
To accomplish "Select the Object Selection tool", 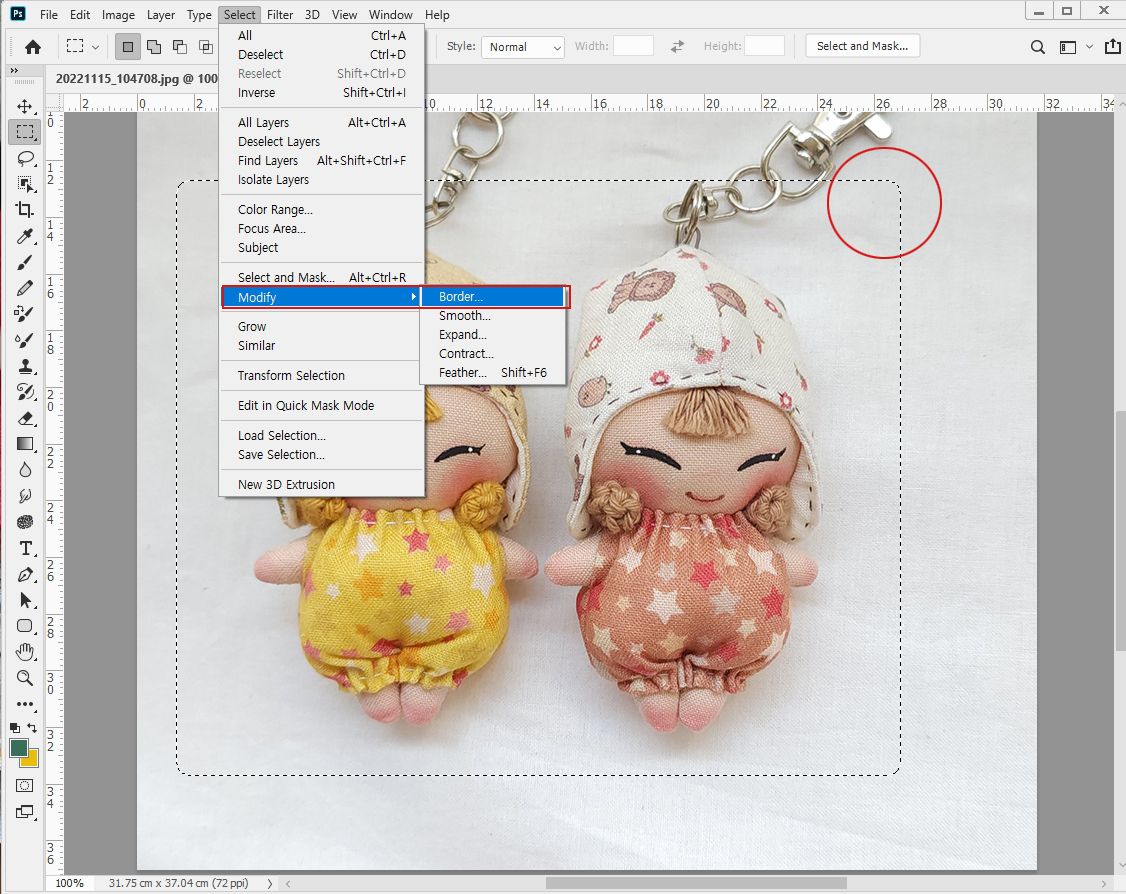I will tap(25, 184).
